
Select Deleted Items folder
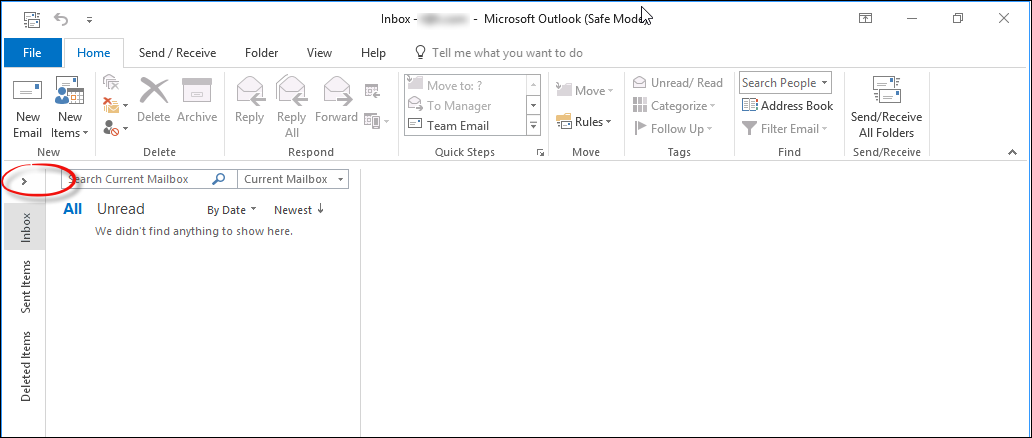pyautogui.click(x=25, y=366)
